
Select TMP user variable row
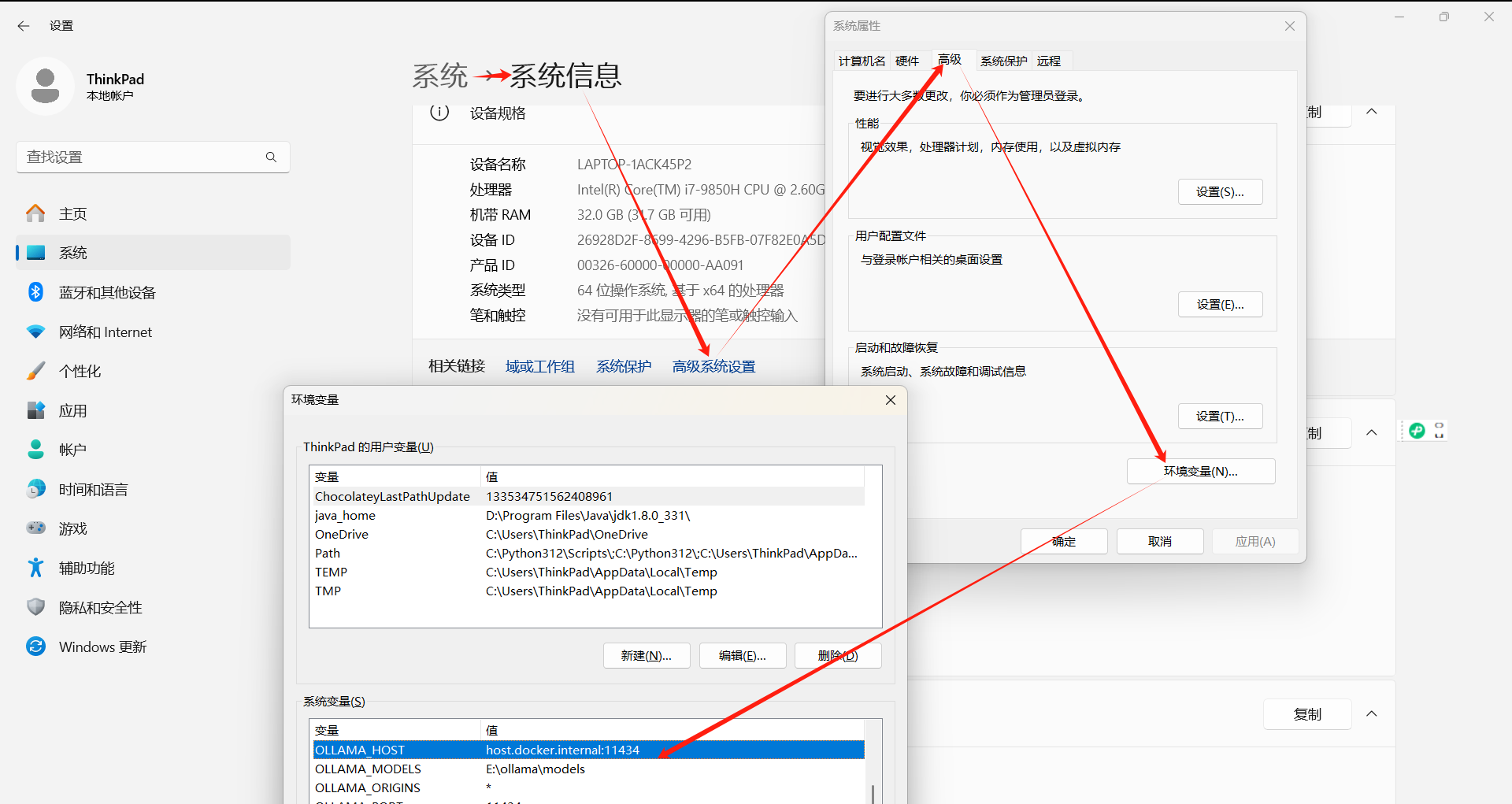tap(588, 591)
